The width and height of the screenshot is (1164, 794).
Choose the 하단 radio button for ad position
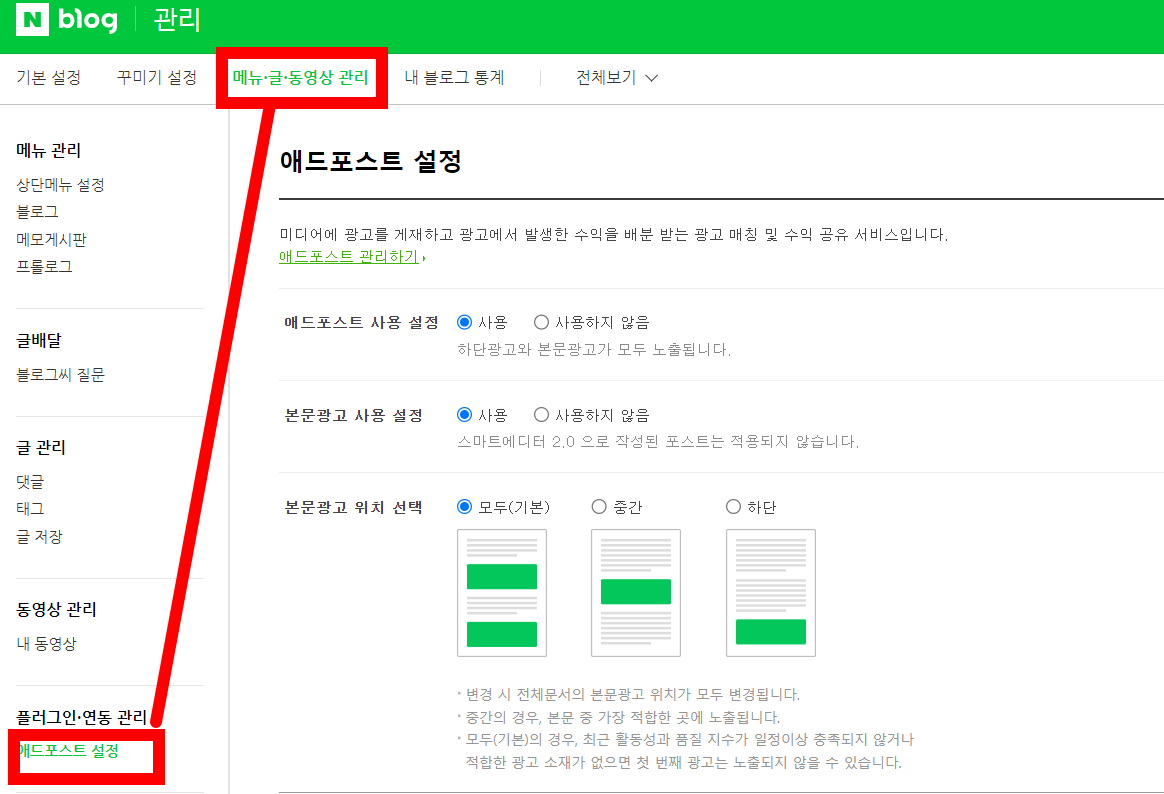click(731, 507)
